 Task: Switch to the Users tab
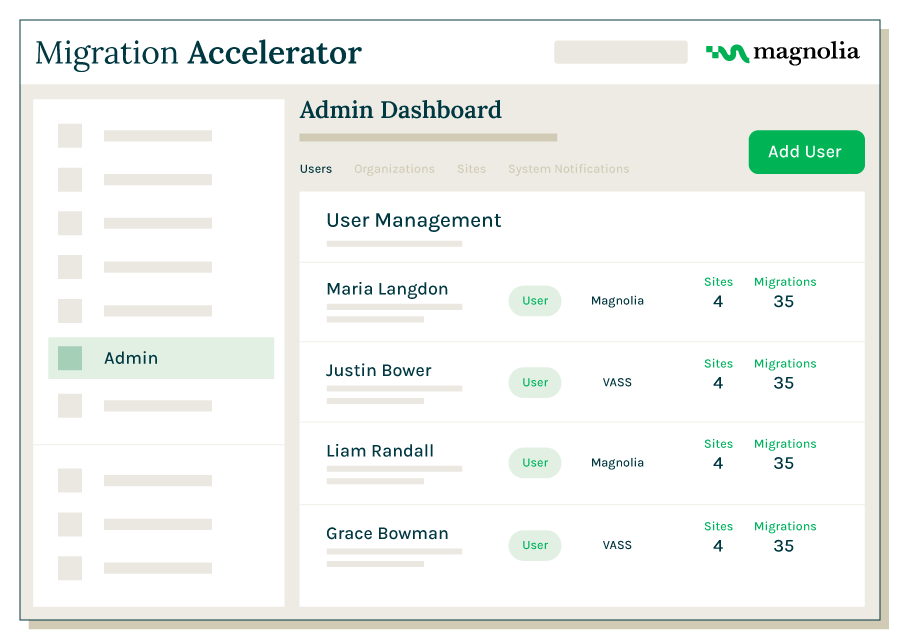tap(316, 169)
